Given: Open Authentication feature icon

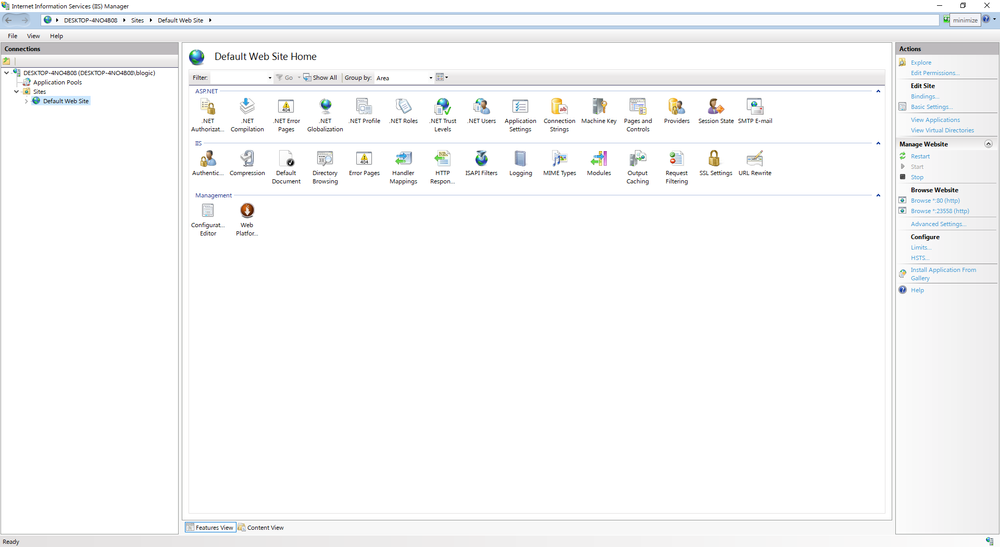Looking at the screenshot, I should pyautogui.click(x=208, y=163).
